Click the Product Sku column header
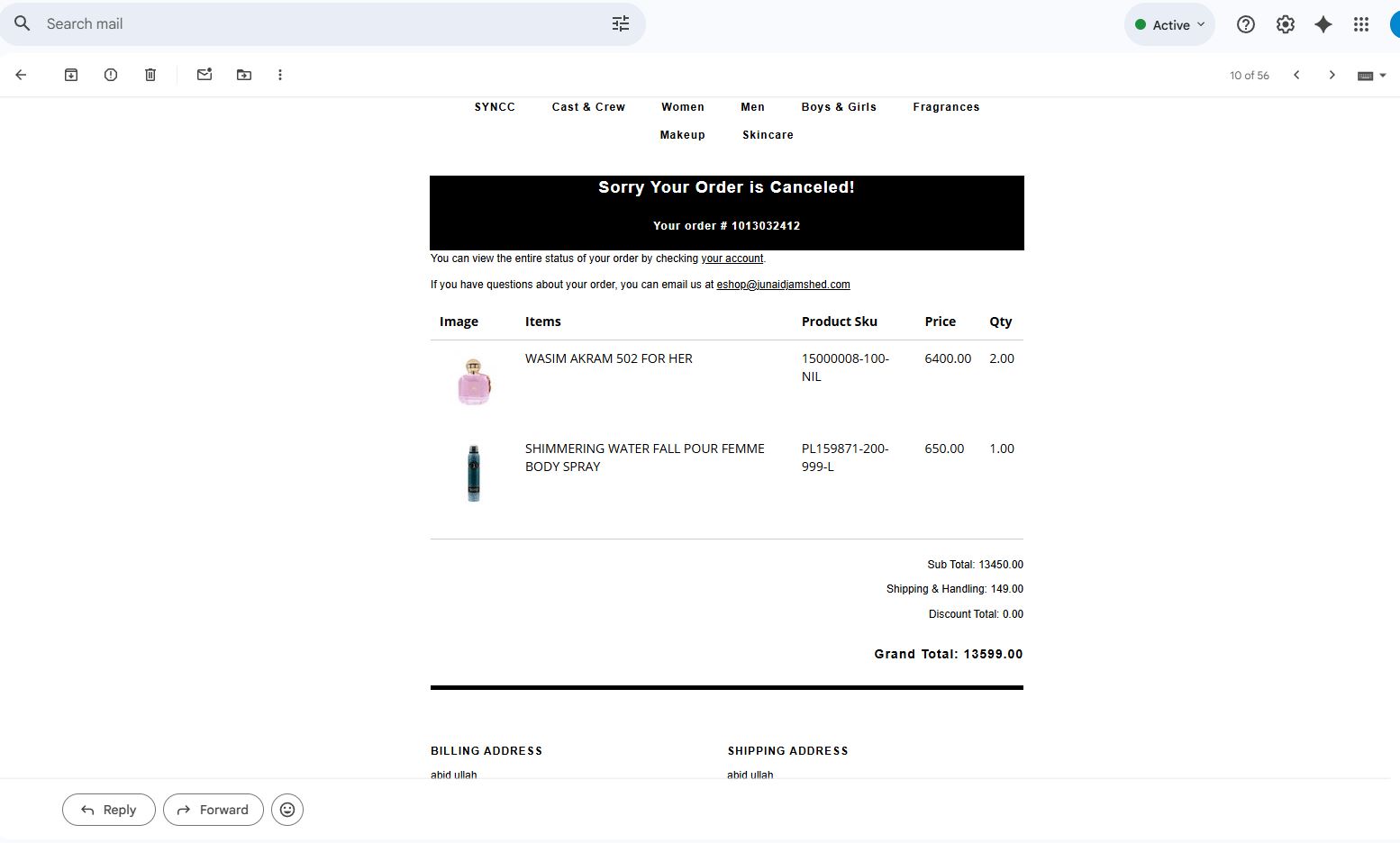Viewport: 1400px width, 843px height. coord(840,322)
